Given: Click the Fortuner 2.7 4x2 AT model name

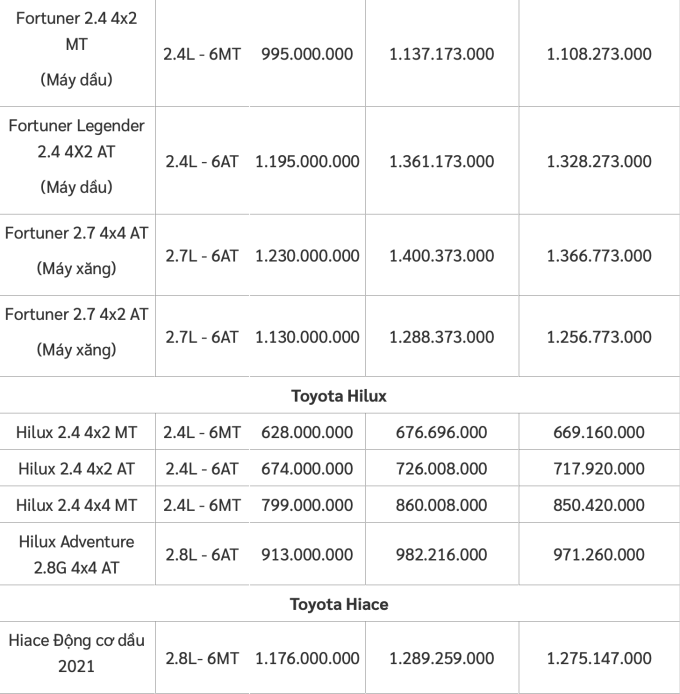Looking at the screenshot, I should (x=76, y=314).
